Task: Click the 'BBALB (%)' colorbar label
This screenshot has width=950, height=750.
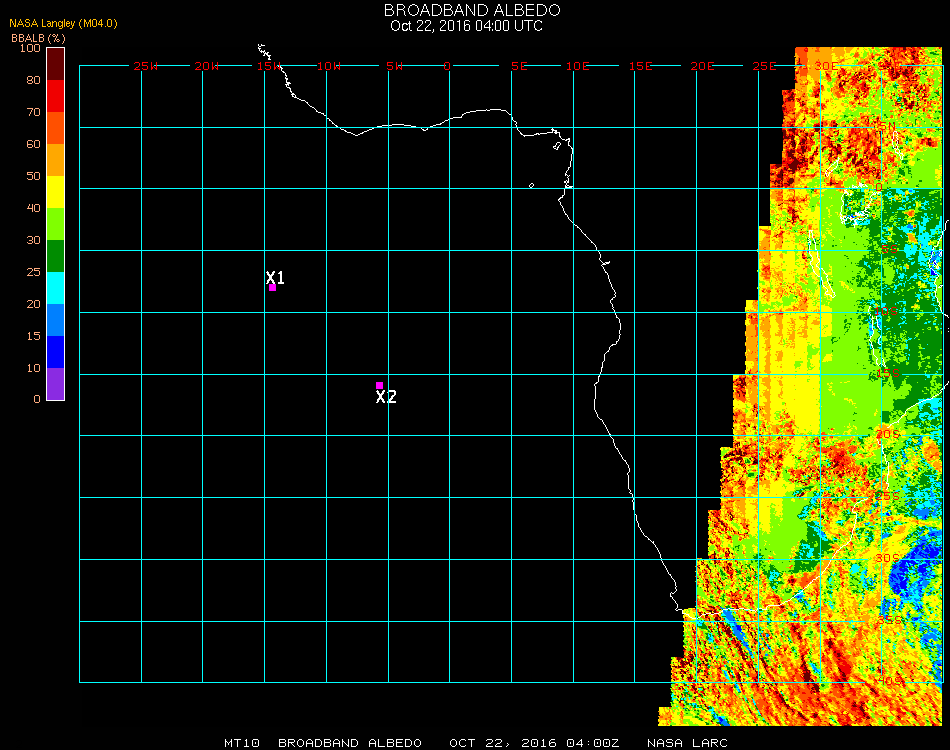Action: 38,38
